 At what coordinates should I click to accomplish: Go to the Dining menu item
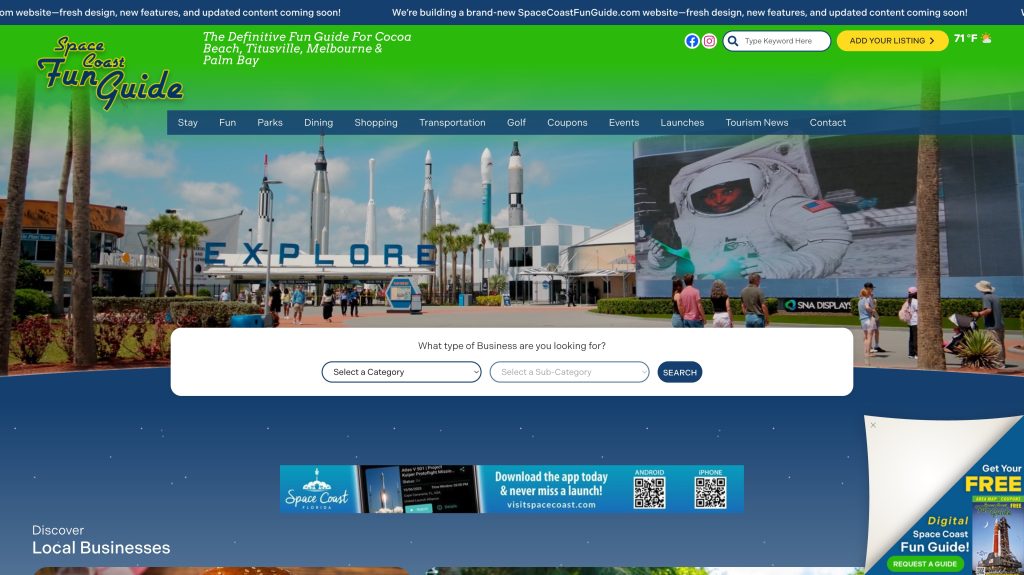tap(318, 123)
